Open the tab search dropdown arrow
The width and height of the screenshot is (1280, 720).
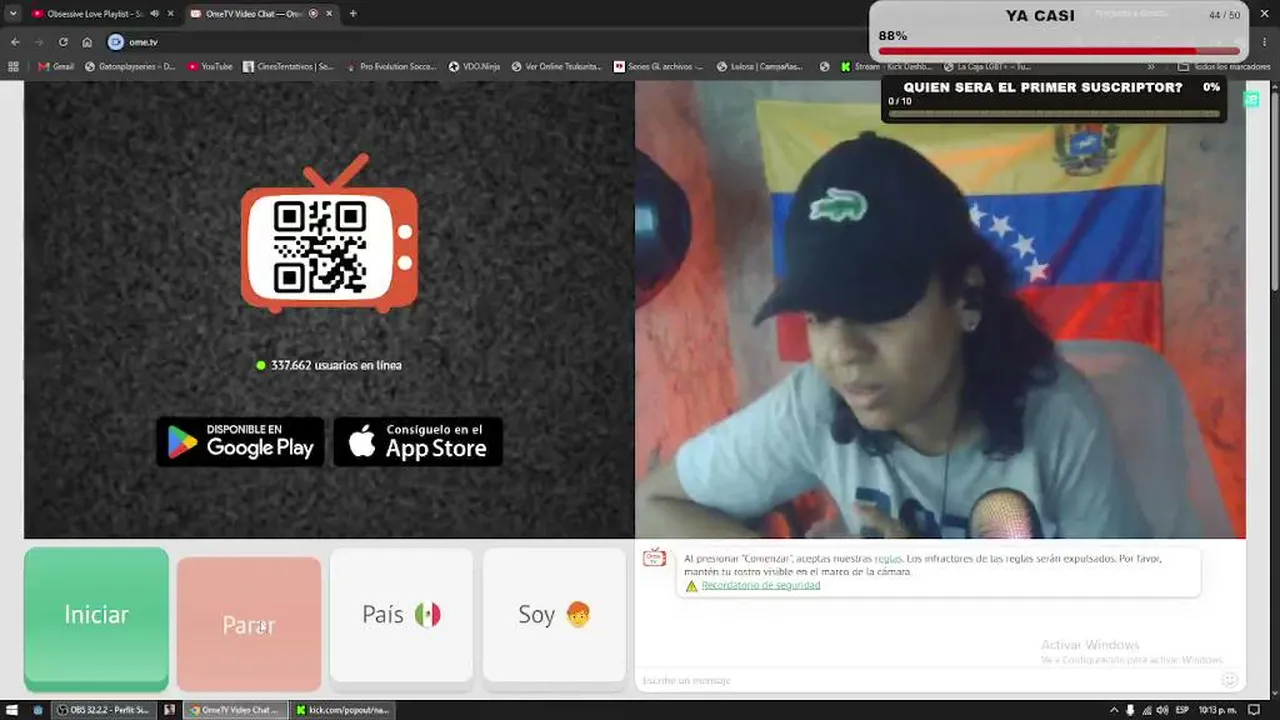[13, 13]
